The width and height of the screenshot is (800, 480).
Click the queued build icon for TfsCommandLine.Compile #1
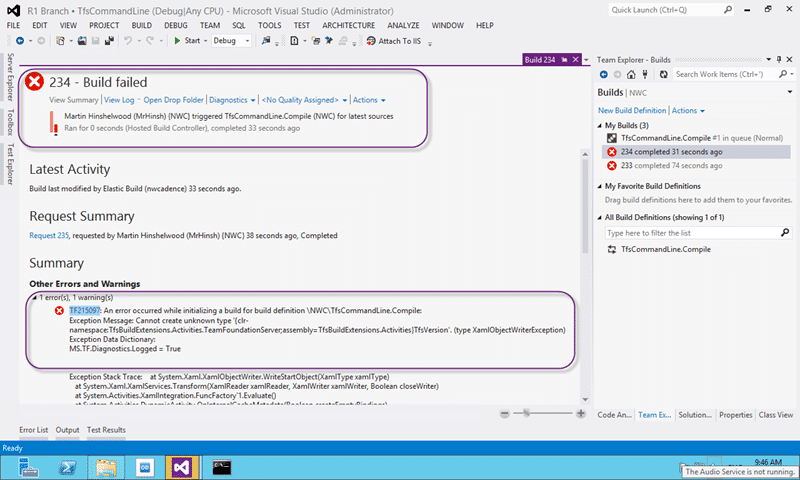pos(612,138)
